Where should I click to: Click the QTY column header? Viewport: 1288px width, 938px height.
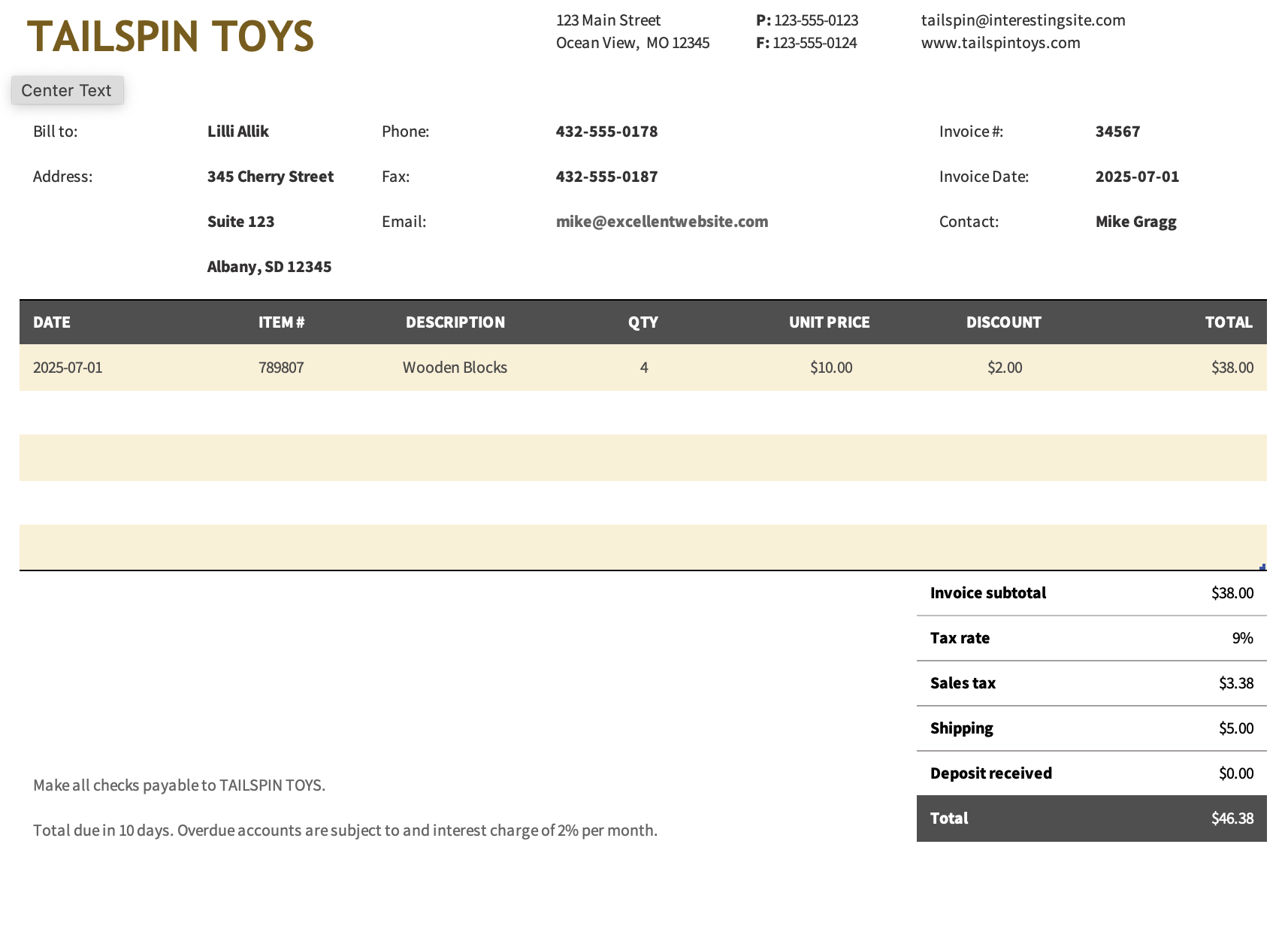pos(643,322)
